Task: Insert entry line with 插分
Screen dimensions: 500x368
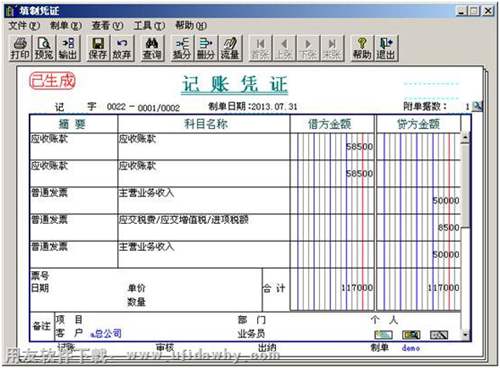Action: (x=182, y=48)
